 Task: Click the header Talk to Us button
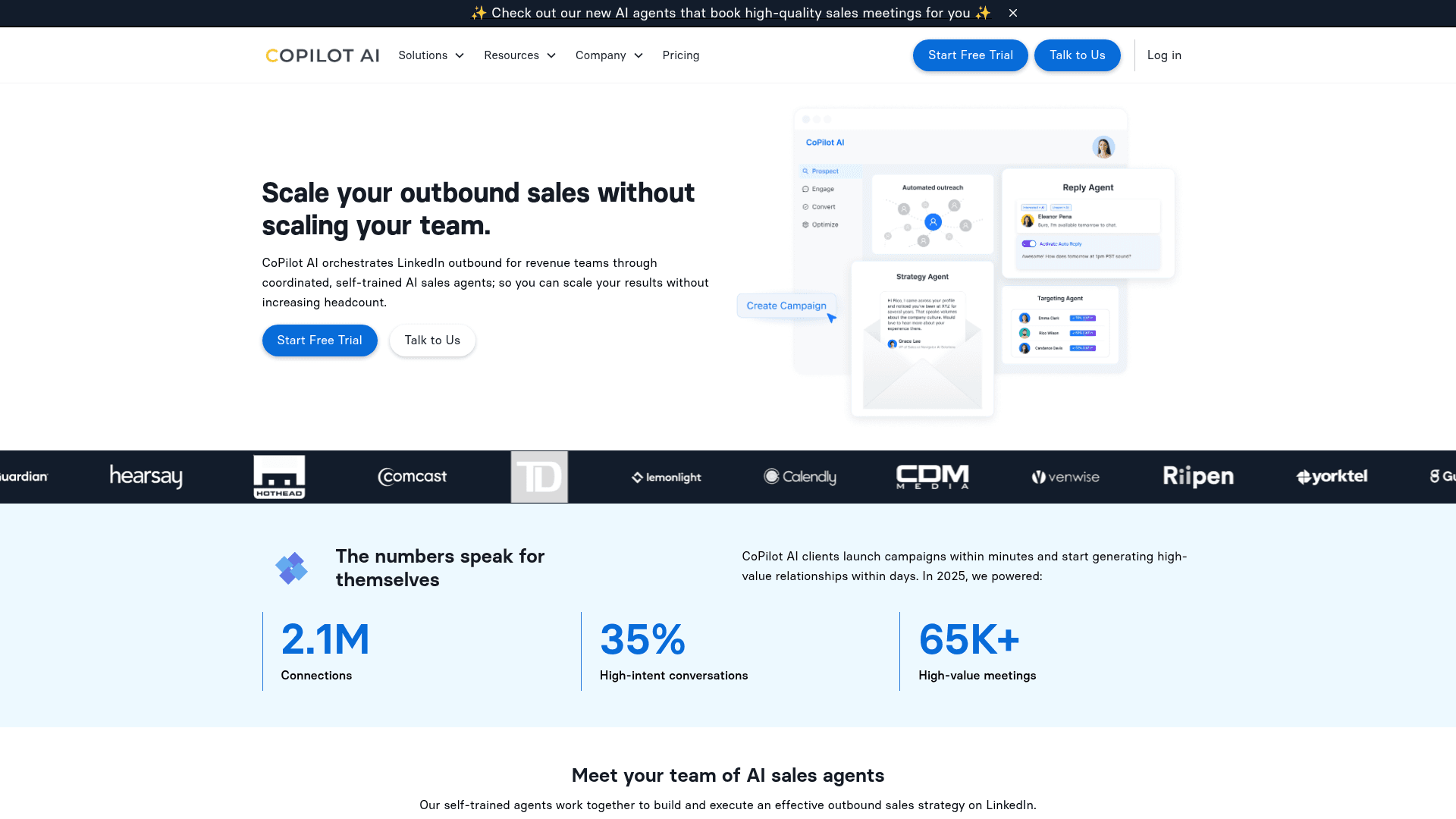1078,55
